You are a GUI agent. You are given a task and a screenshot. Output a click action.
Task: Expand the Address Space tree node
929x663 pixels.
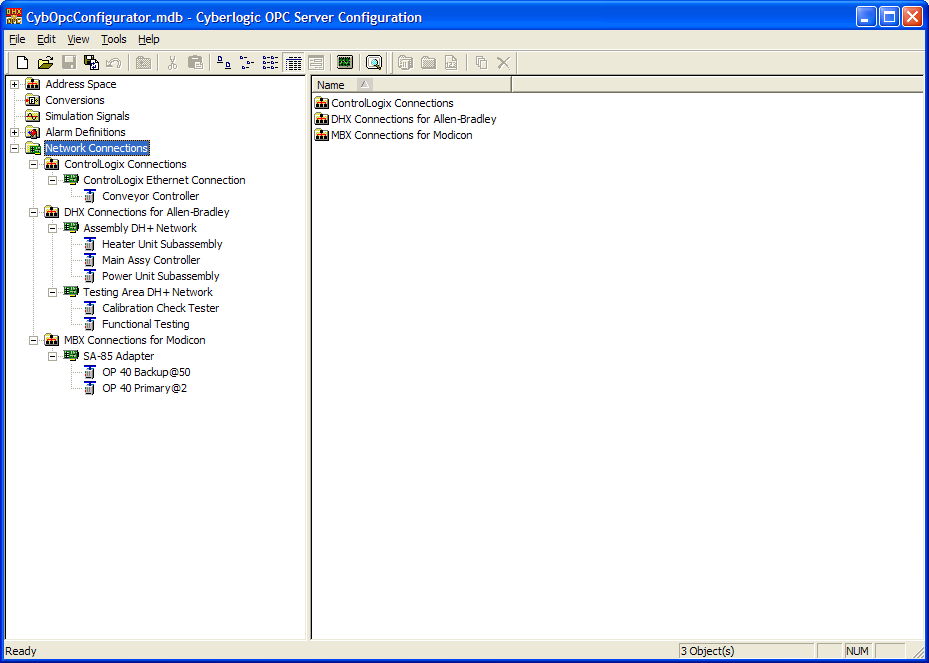click(x=14, y=84)
